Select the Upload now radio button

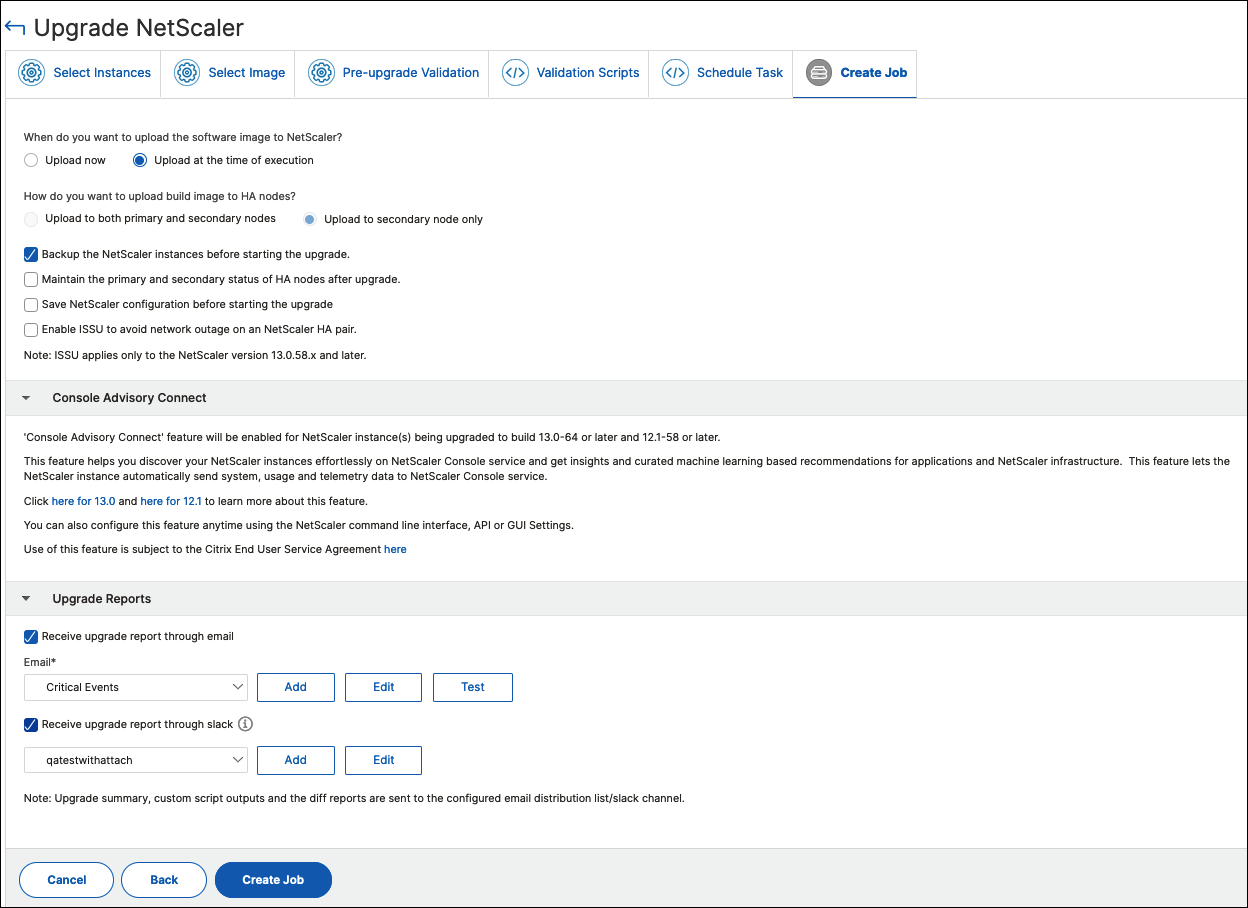(x=31, y=160)
